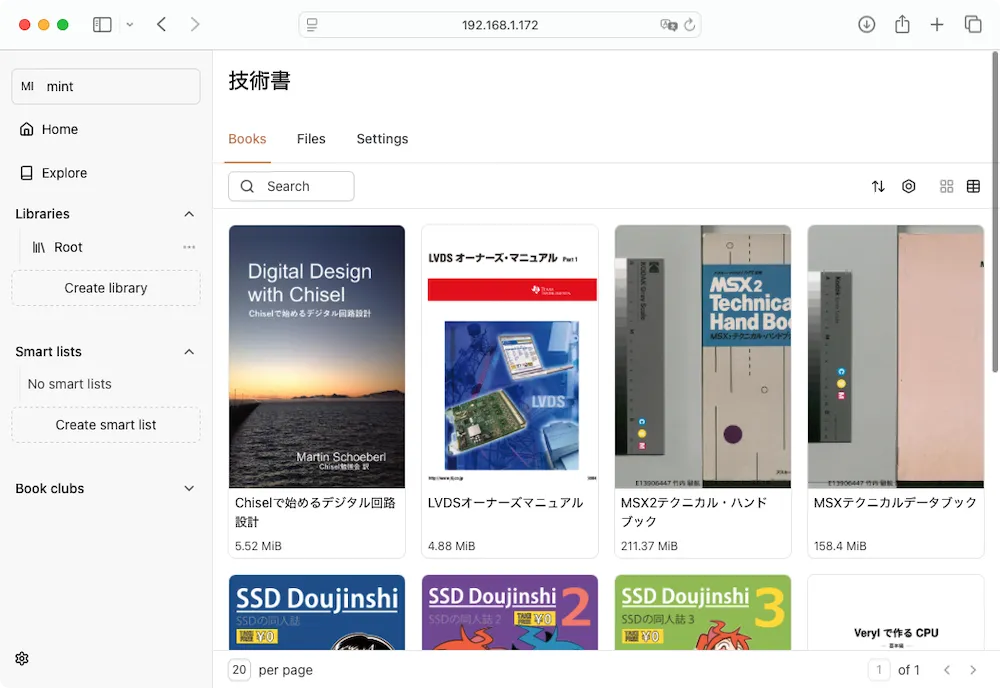
Task: Open the Safari page menu icon
Action: point(312,25)
